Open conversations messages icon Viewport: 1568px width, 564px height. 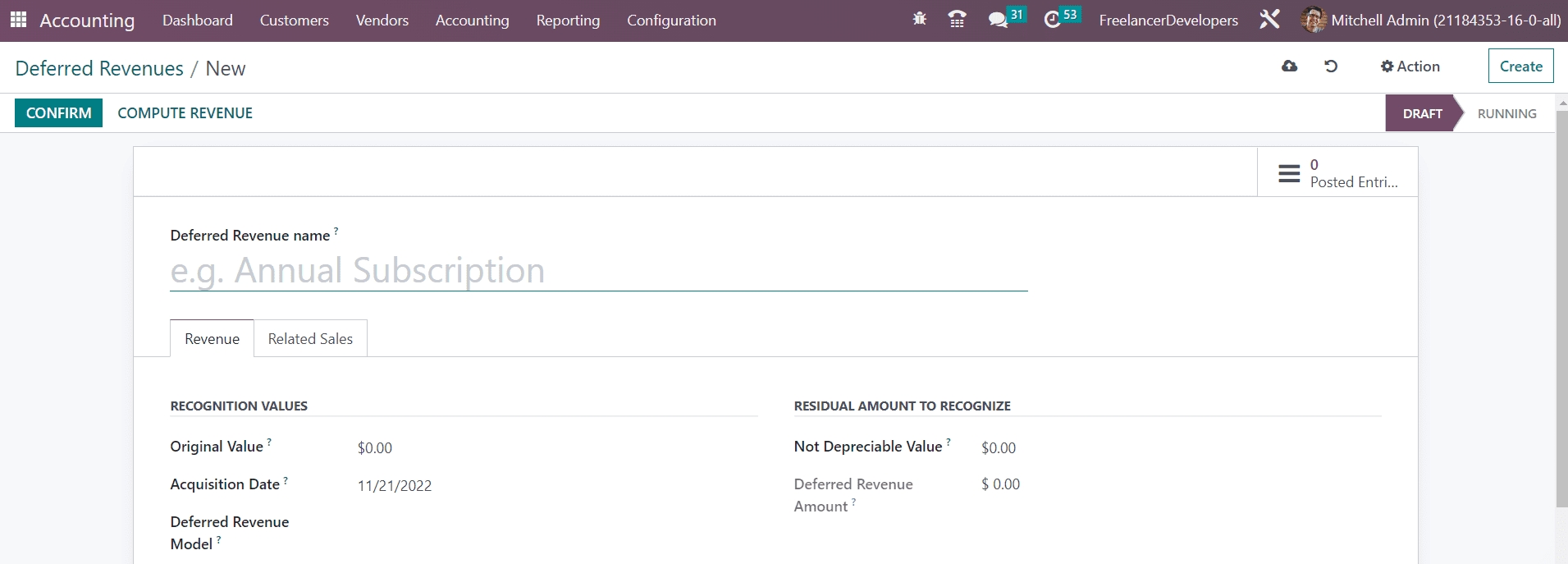(x=999, y=20)
